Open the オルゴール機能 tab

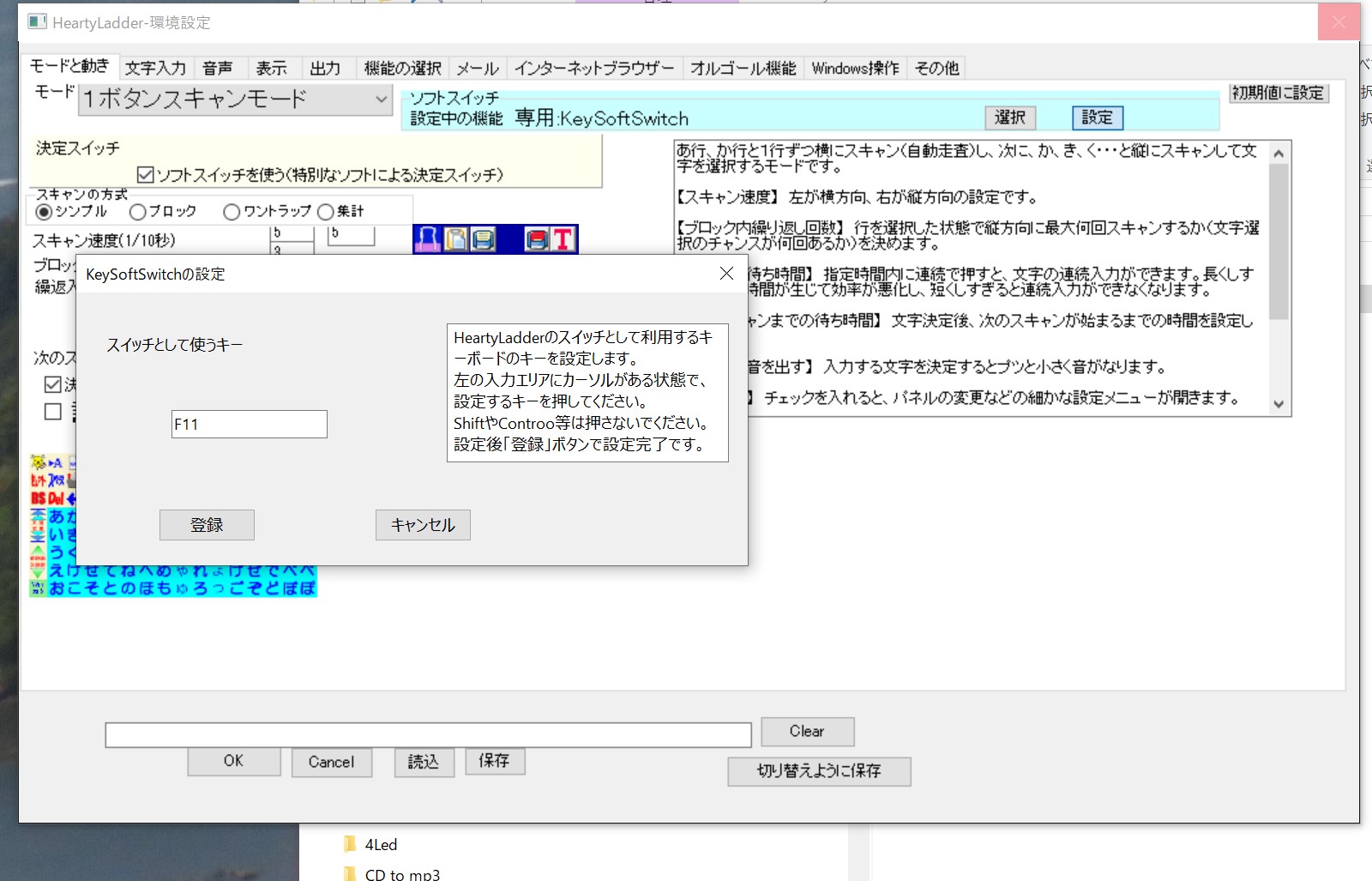743,68
